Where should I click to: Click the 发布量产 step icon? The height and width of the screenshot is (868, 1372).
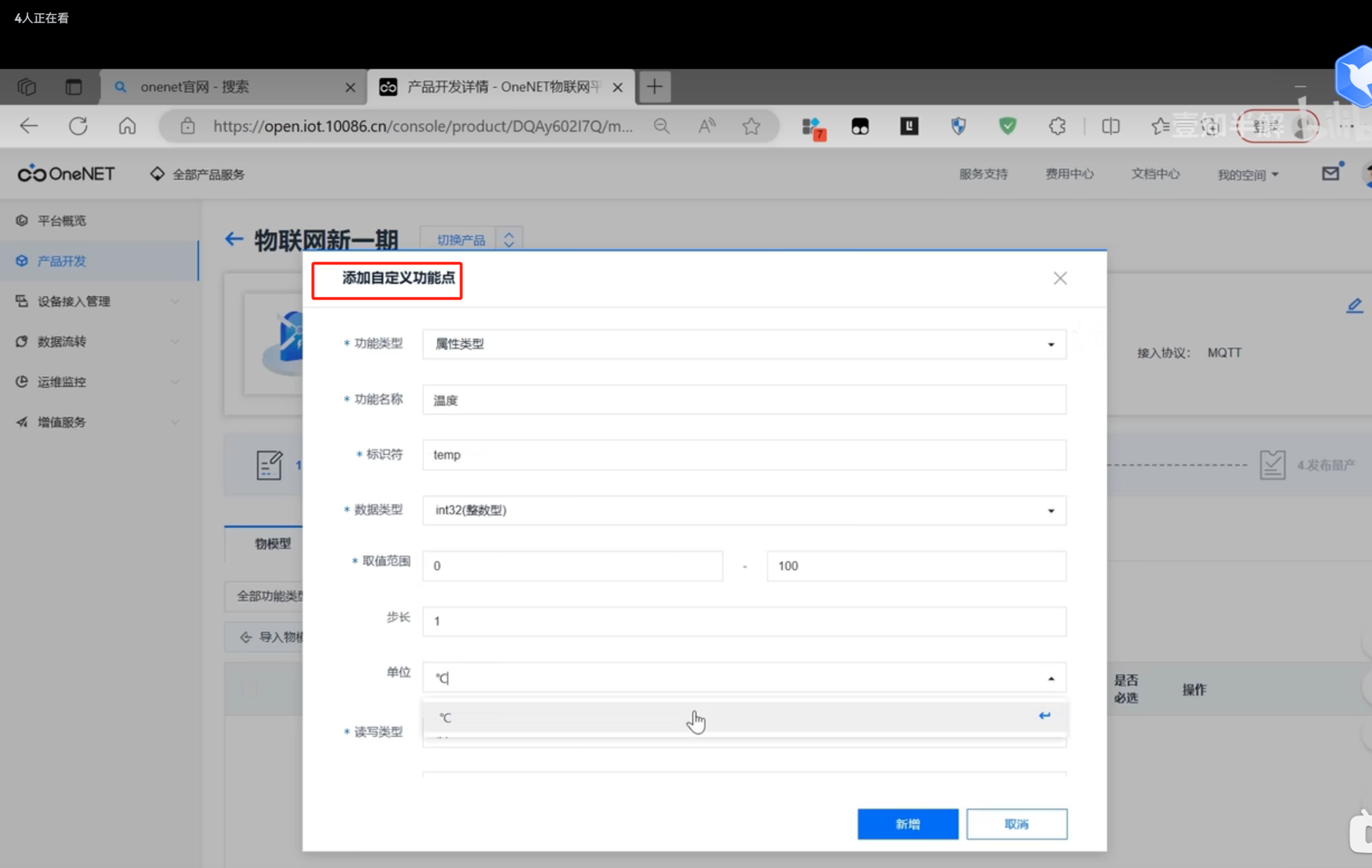[1273, 464]
